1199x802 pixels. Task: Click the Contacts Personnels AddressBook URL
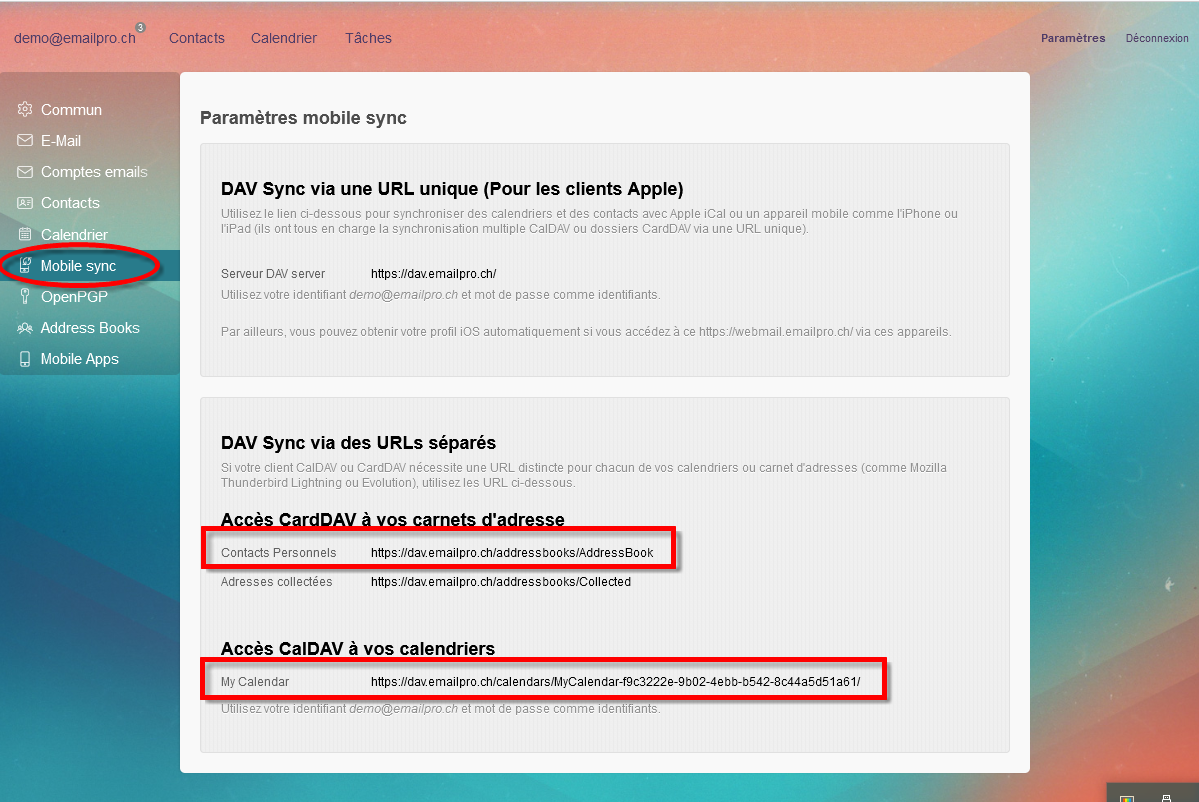point(512,553)
